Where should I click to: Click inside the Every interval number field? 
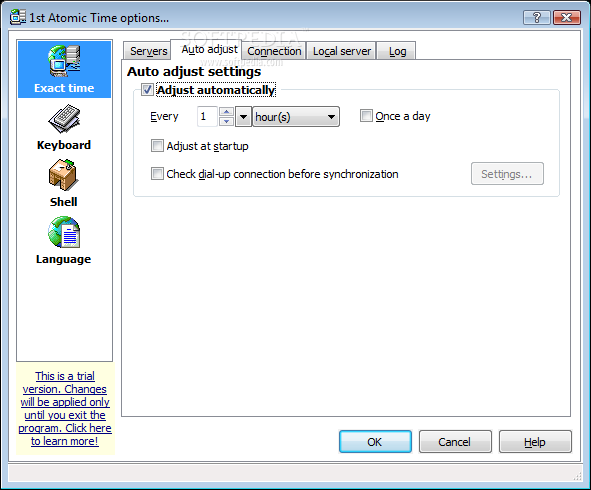tap(207, 116)
